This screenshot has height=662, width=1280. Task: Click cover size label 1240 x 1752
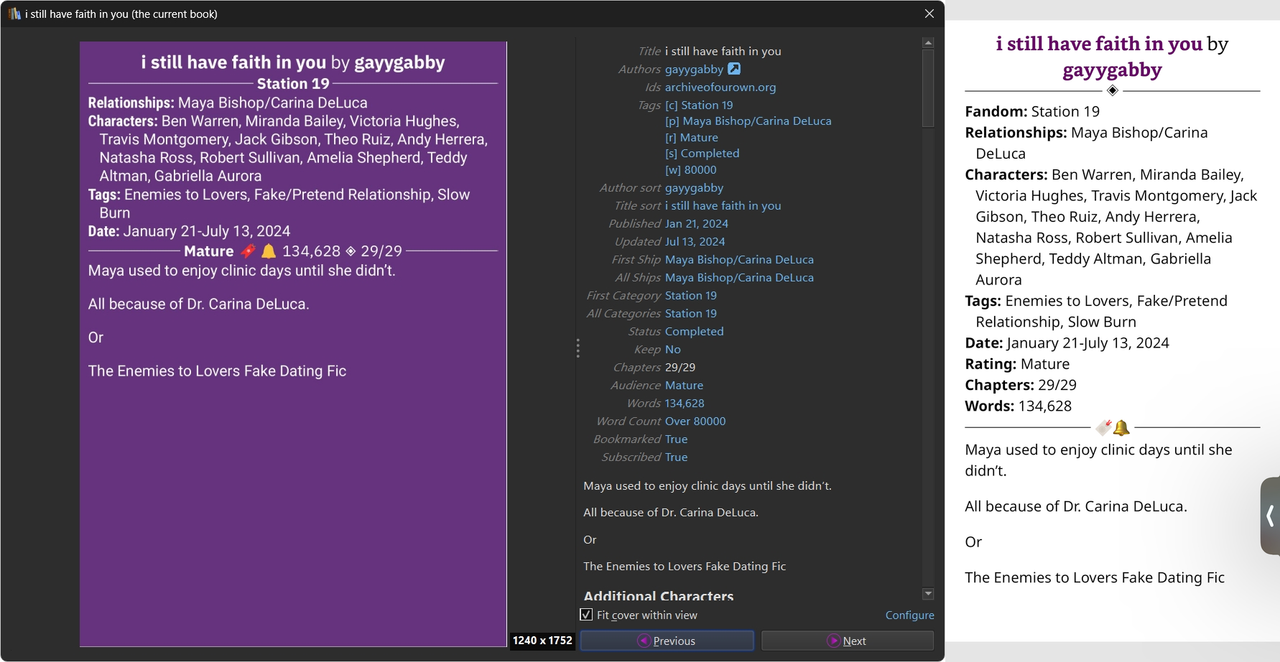click(x=542, y=641)
